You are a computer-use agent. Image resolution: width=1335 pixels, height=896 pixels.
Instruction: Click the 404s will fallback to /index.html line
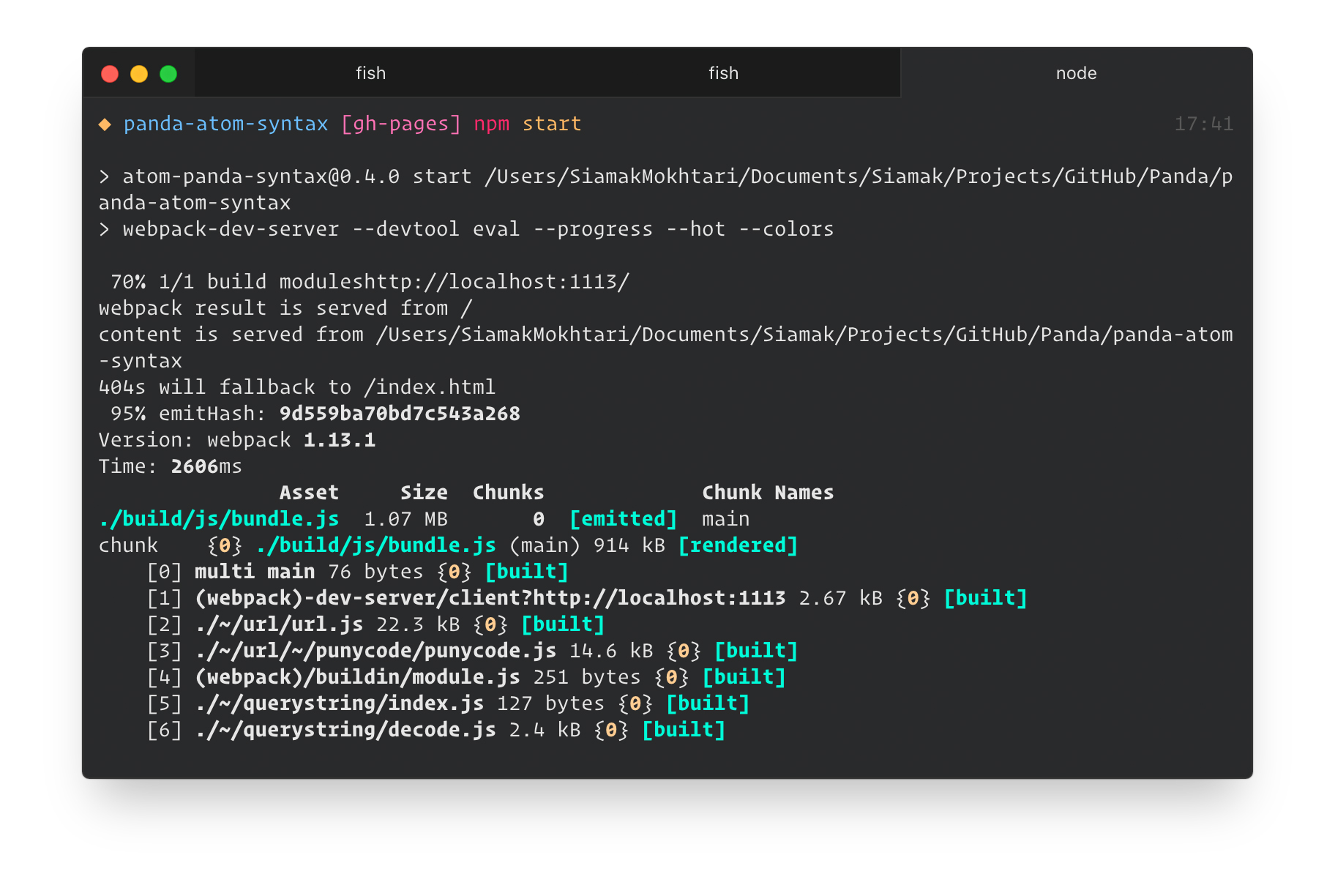coord(297,387)
